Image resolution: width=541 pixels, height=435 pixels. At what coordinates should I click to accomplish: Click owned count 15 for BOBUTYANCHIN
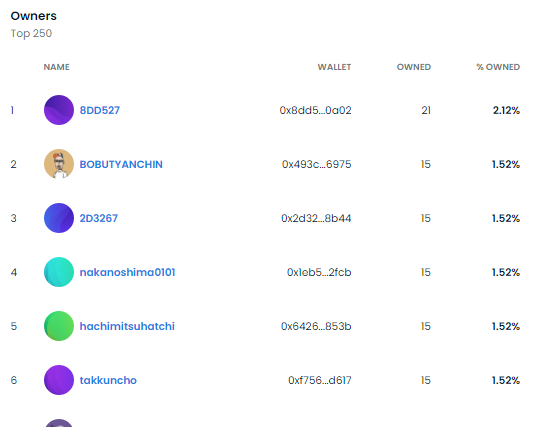pyautogui.click(x=426, y=164)
